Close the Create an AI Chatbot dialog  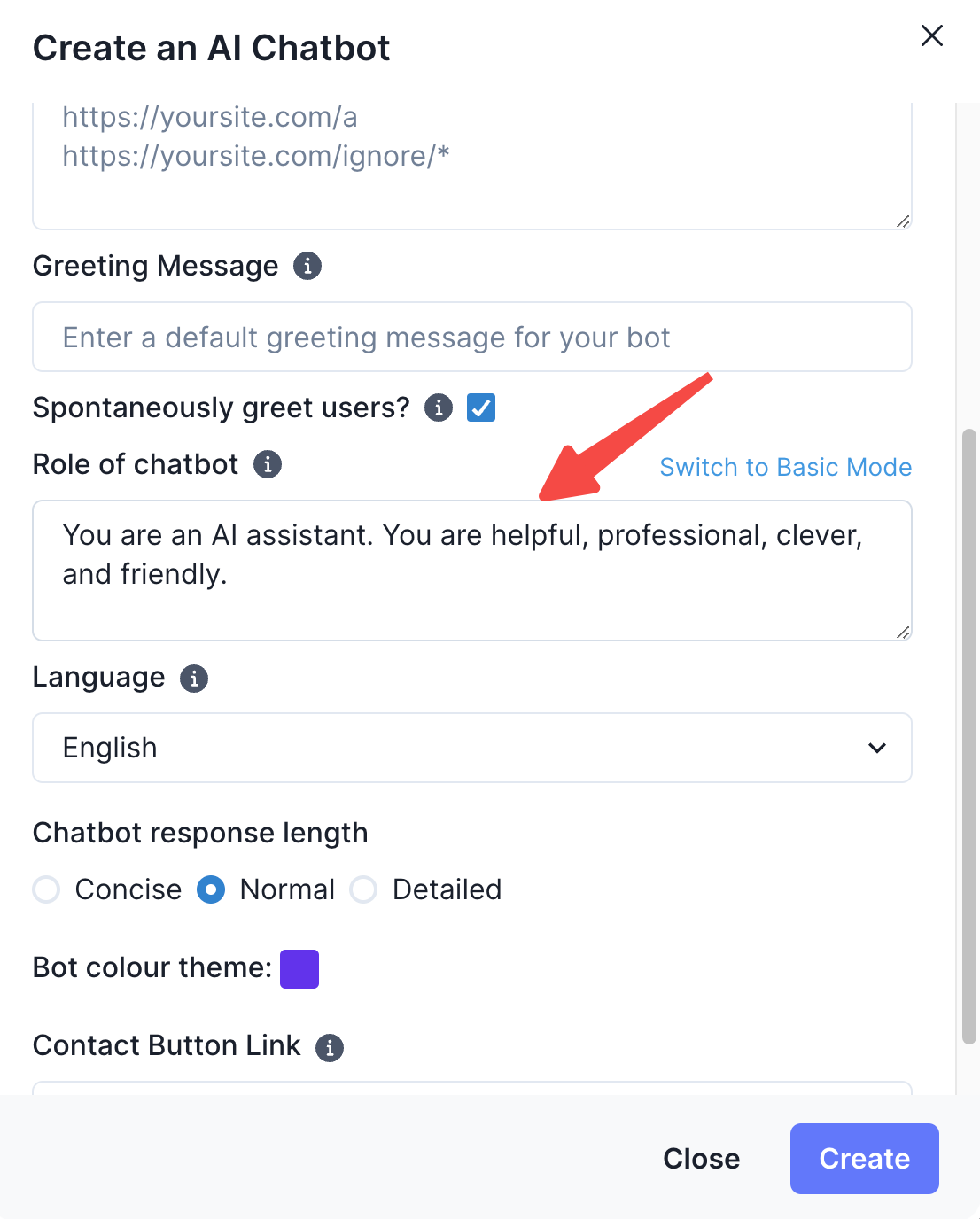coord(932,36)
